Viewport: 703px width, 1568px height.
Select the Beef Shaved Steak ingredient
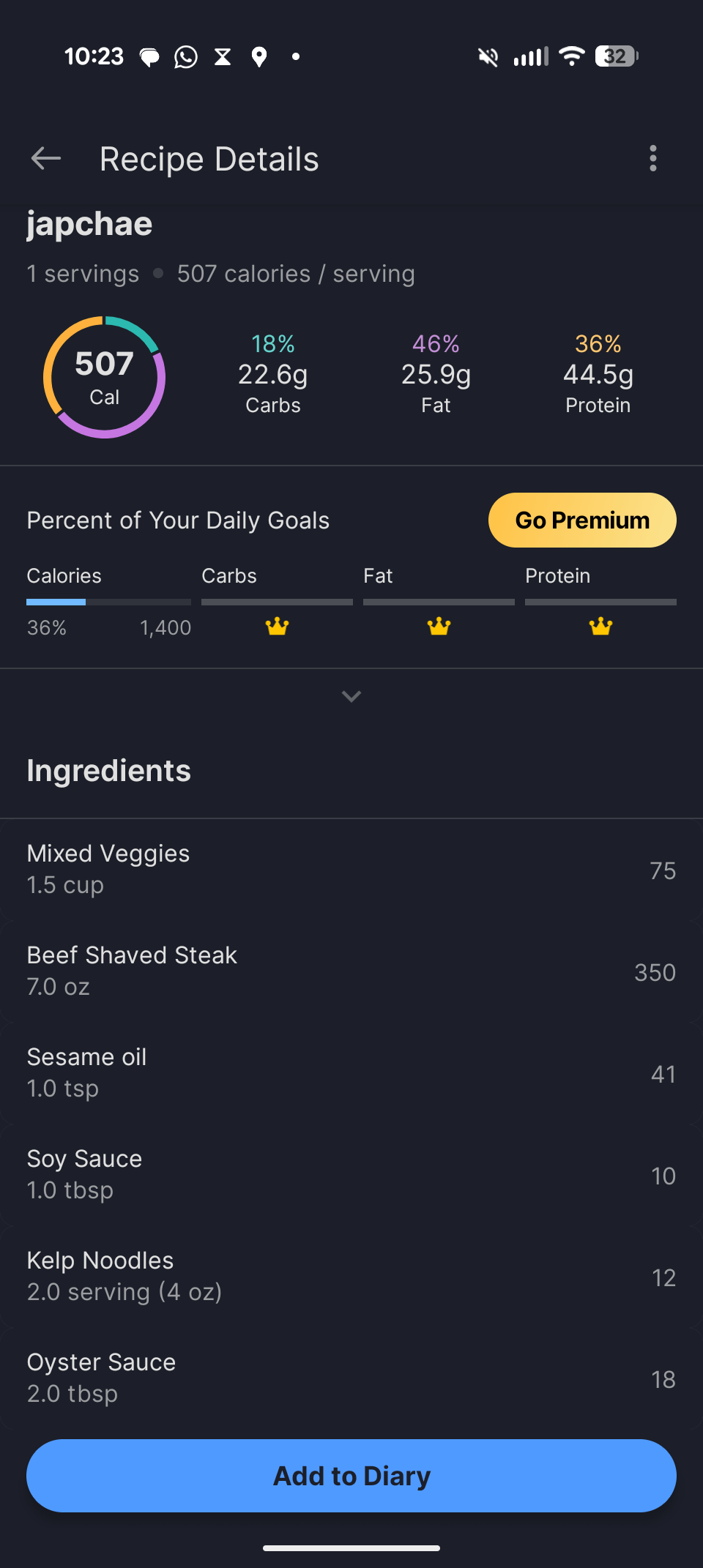351,971
